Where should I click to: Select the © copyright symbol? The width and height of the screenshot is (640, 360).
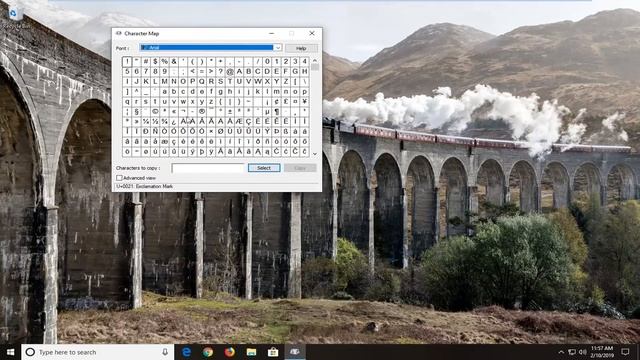click(x=155, y=111)
